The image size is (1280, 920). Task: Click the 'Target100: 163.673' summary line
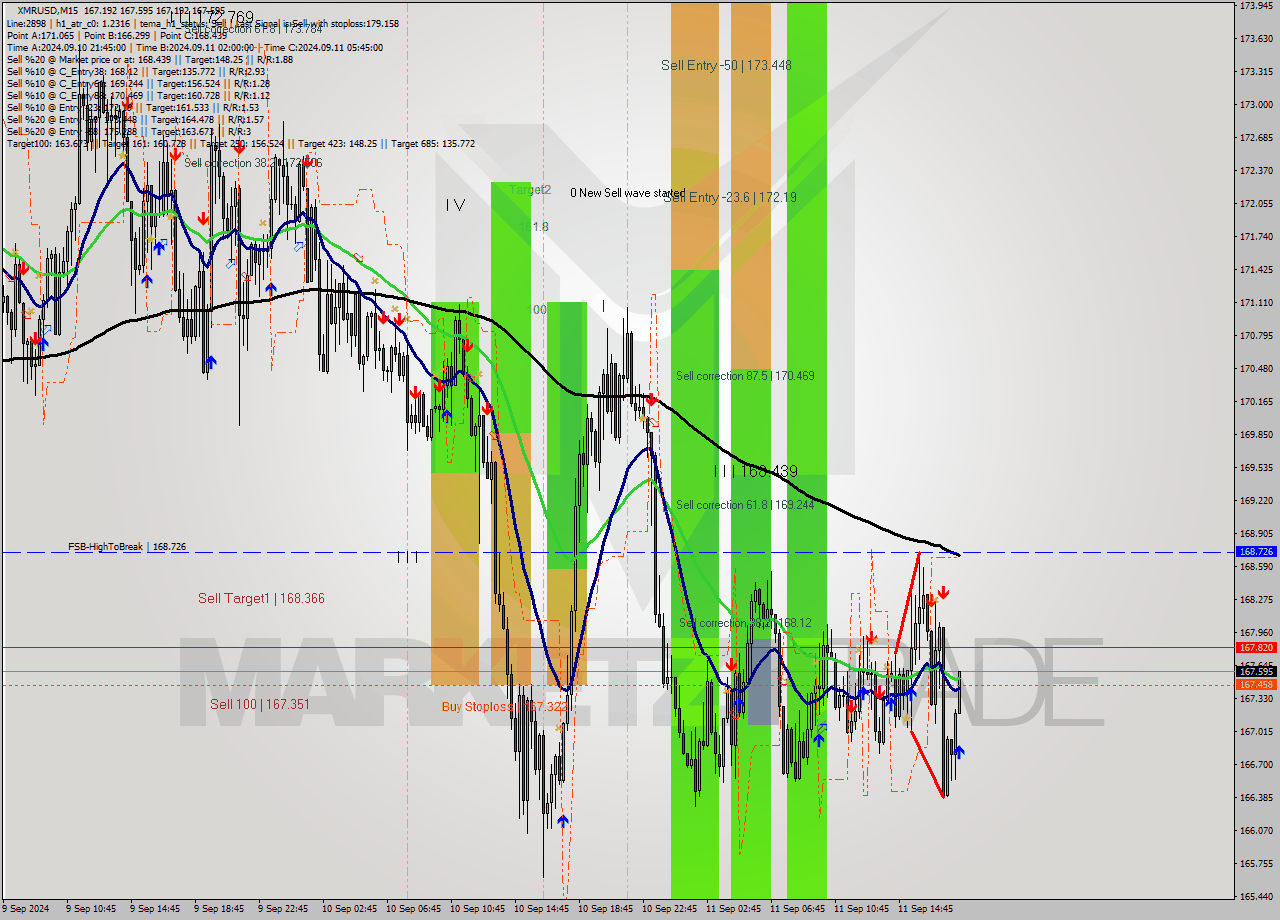click(240, 144)
